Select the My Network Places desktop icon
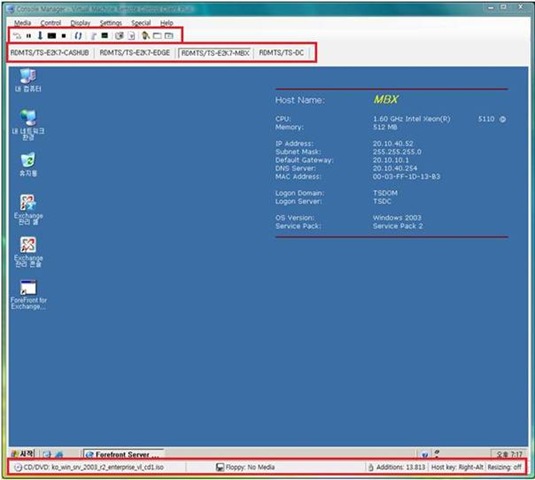The image size is (535, 480). click(28, 125)
